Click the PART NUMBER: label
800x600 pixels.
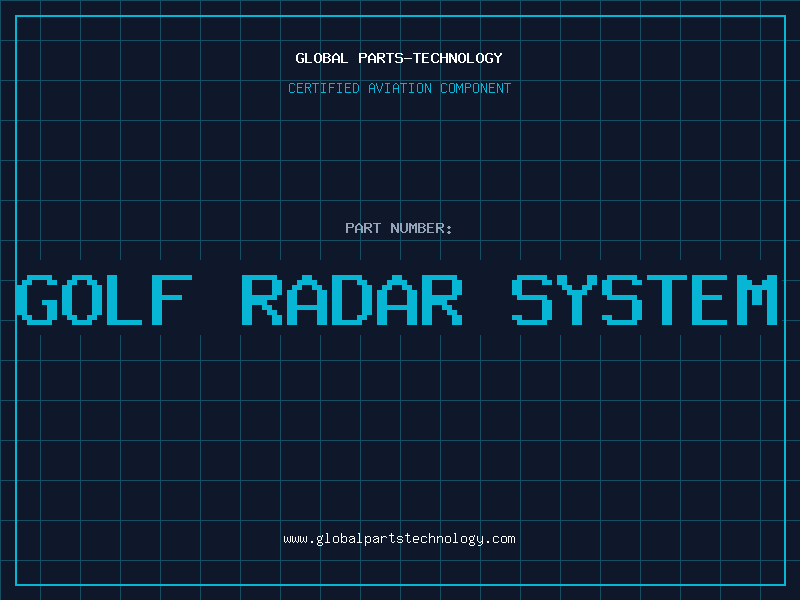(399, 228)
